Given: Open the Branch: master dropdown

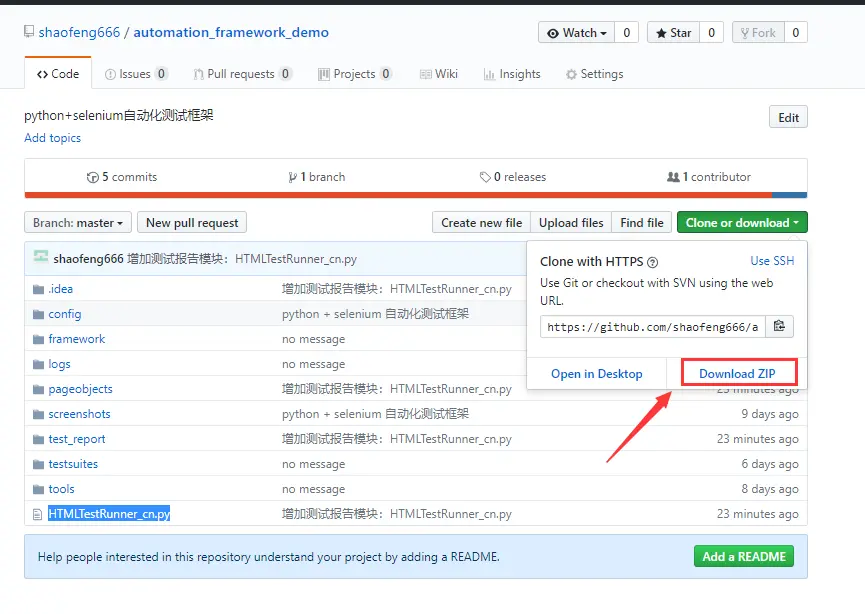Looking at the screenshot, I should click(78, 223).
